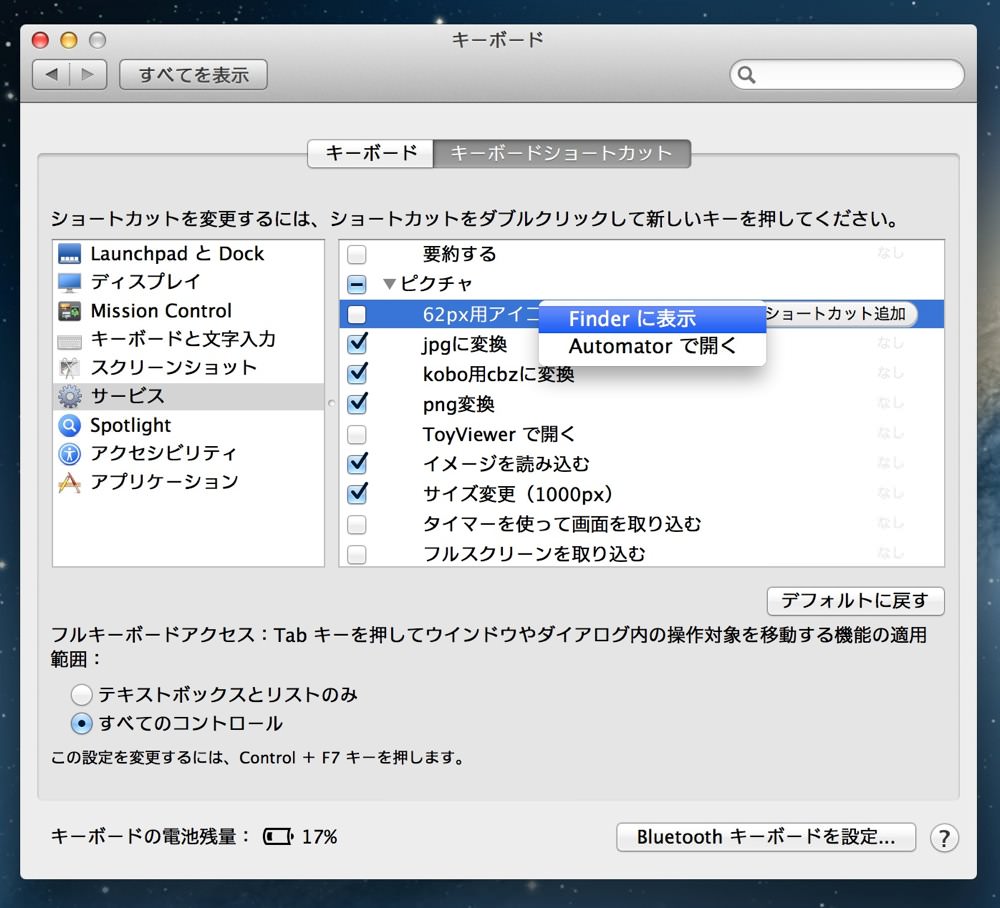Click the すべてを表示 button
This screenshot has height=908, width=1000.
tap(193, 75)
